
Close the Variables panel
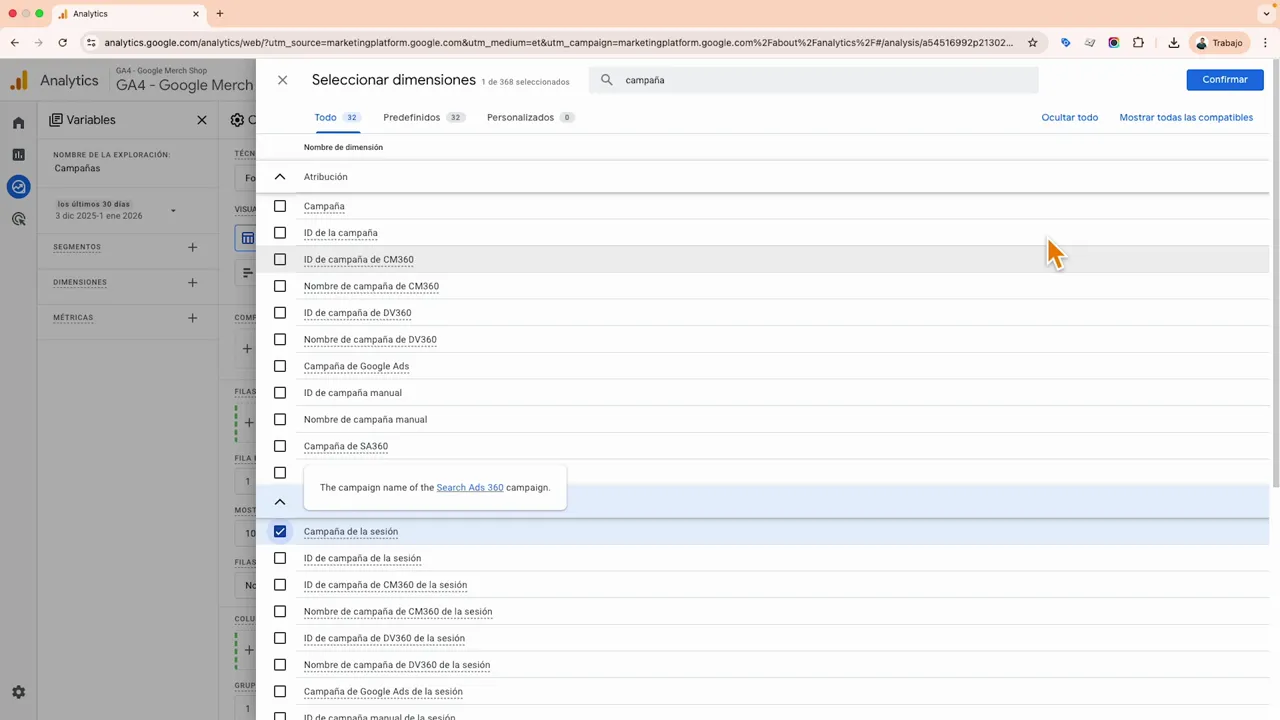202,120
